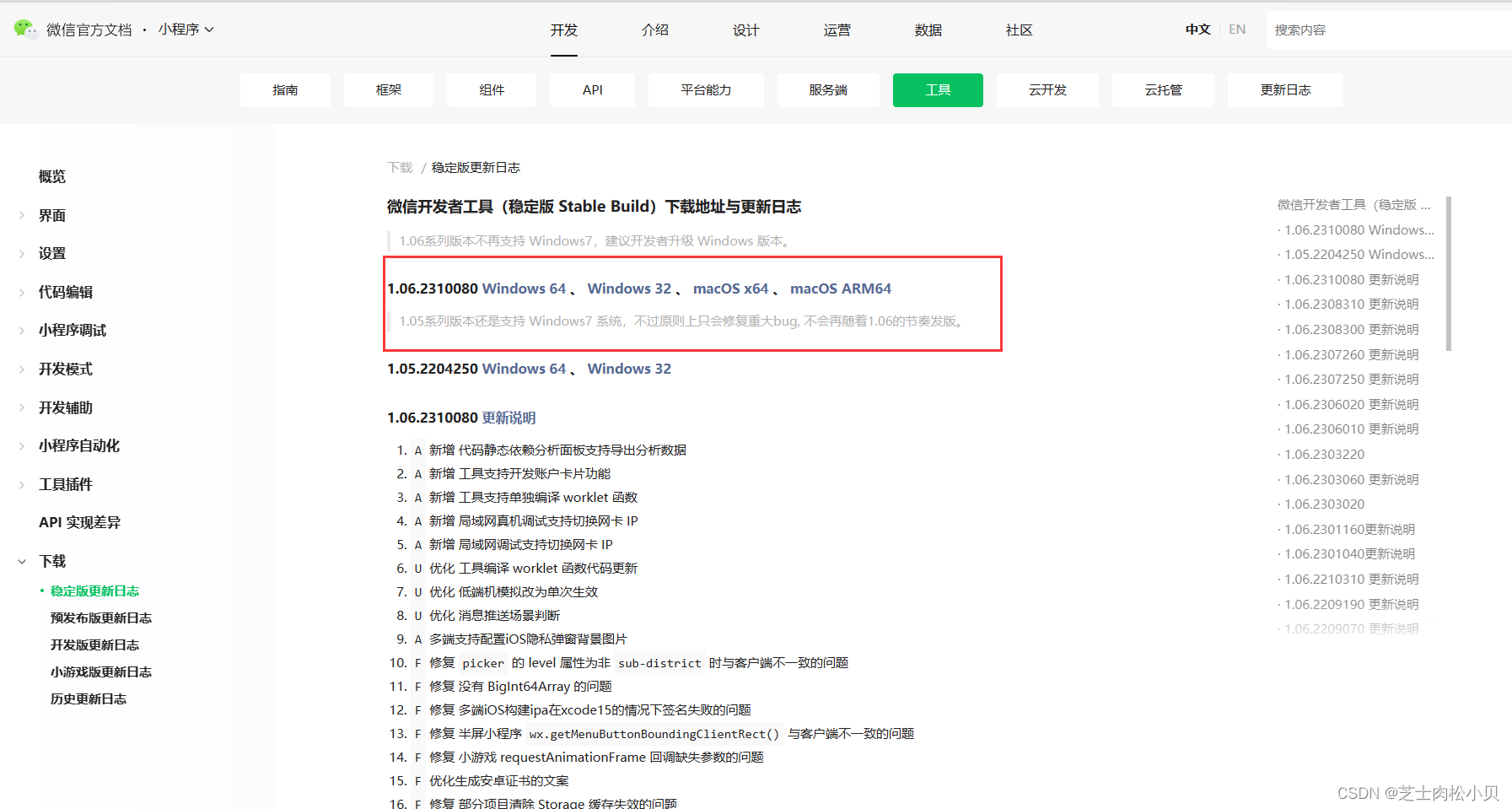Open 概览 in the sidebar
The height and width of the screenshot is (809, 1512).
[51, 176]
